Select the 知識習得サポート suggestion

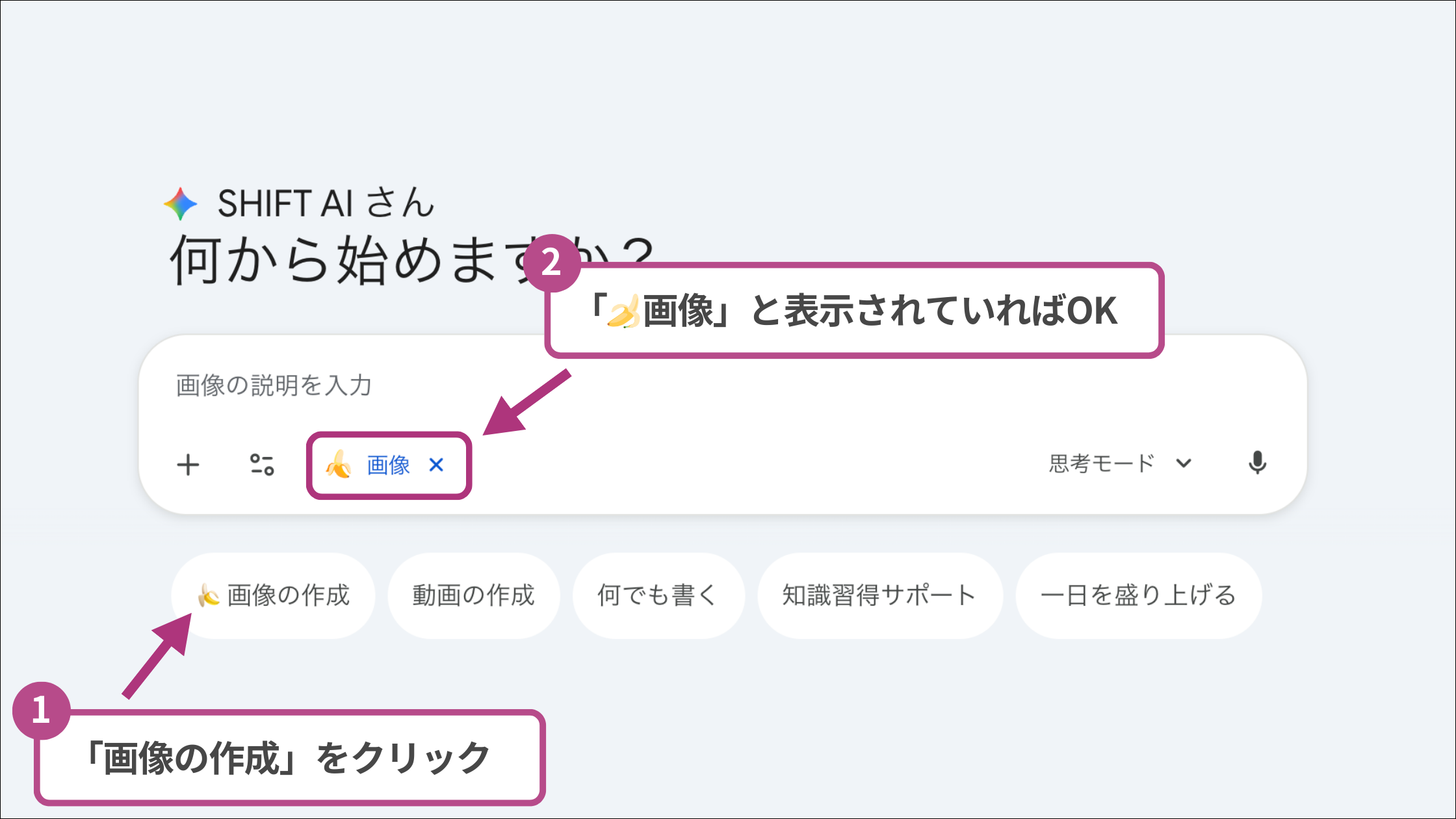coord(879,595)
